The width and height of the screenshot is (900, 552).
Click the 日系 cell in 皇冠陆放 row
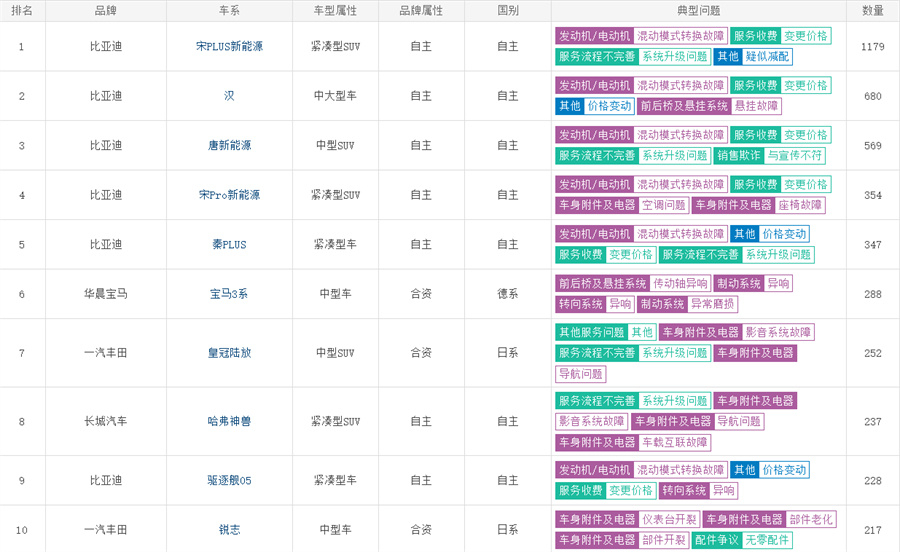508,353
